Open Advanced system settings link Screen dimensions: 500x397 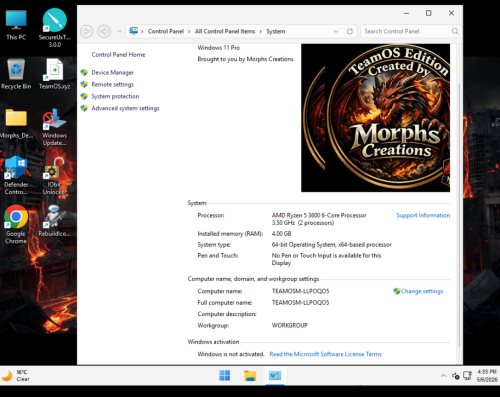coord(125,108)
